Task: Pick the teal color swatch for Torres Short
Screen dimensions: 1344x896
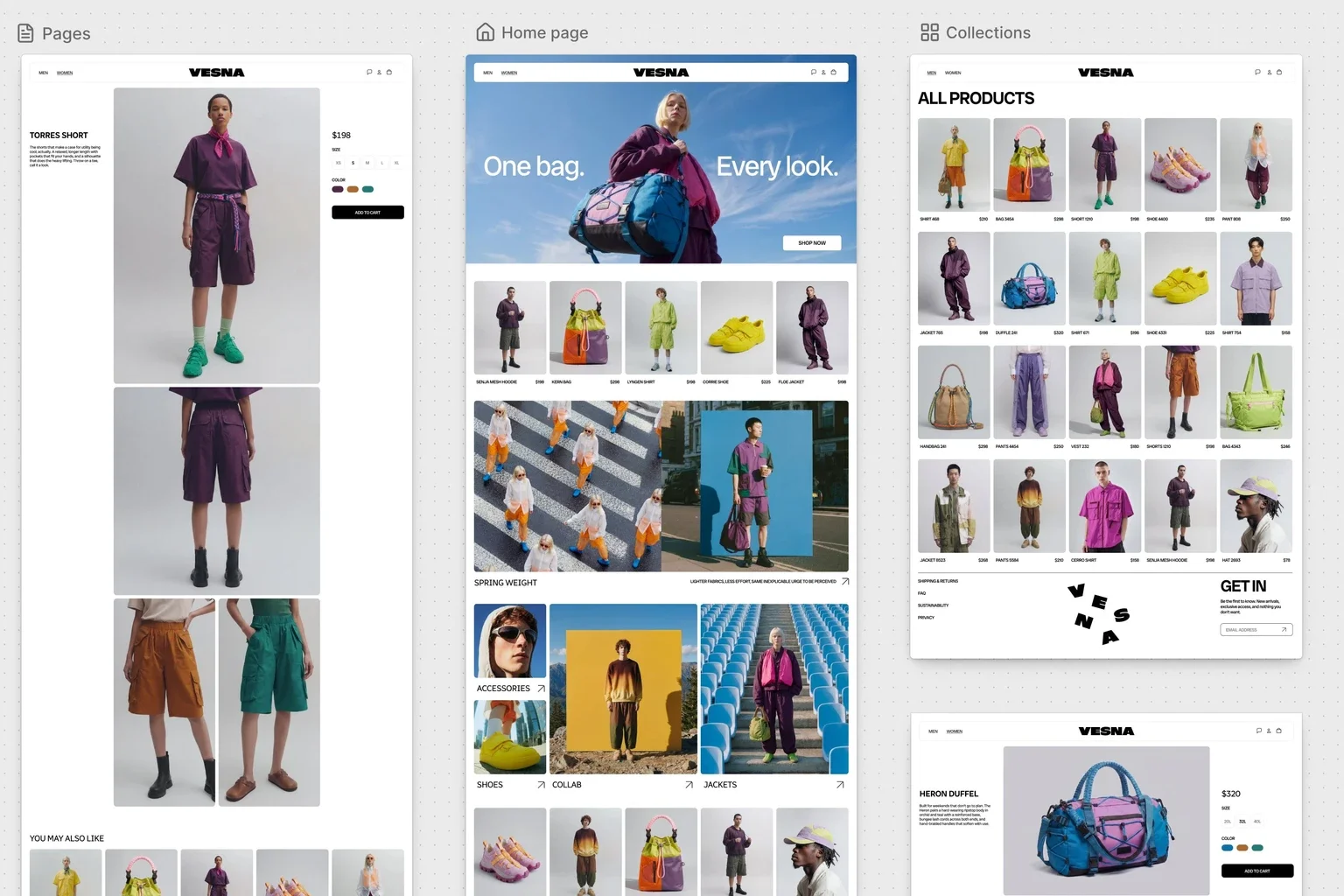Action: point(367,189)
